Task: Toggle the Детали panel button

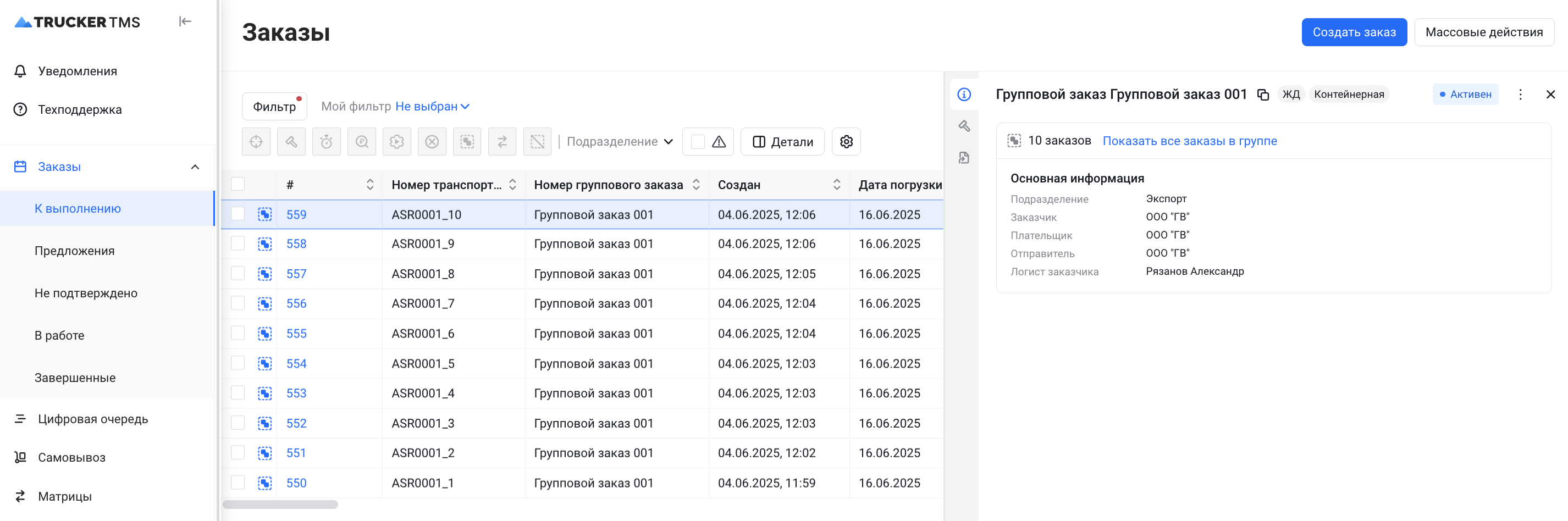Action: [782, 142]
